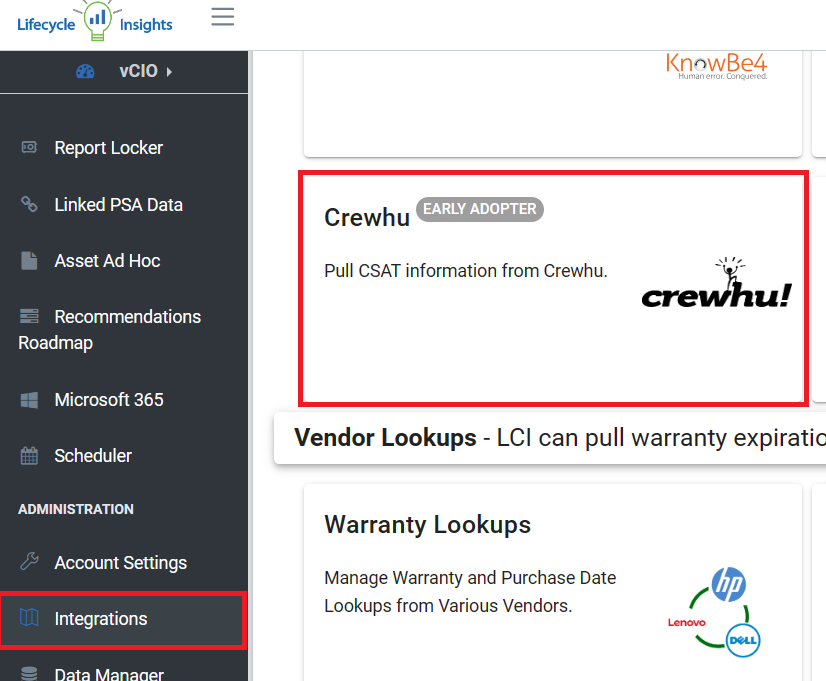826x681 pixels.
Task: Click the Data Manager database icon
Action: point(29,674)
